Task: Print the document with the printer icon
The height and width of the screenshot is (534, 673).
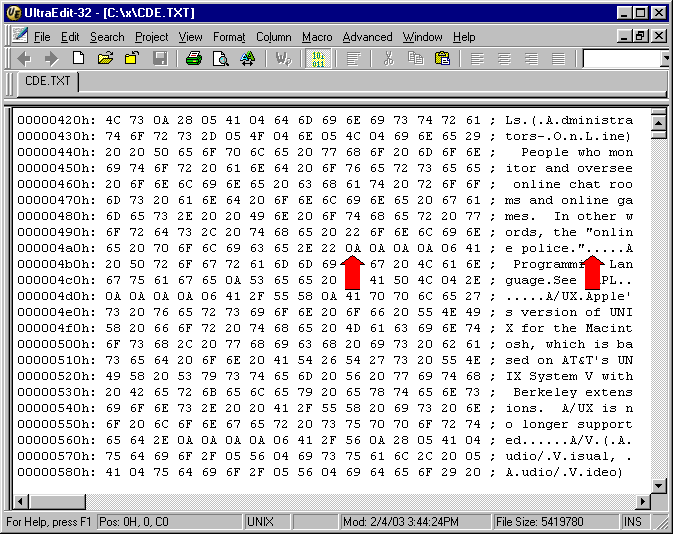Action: pos(194,58)
